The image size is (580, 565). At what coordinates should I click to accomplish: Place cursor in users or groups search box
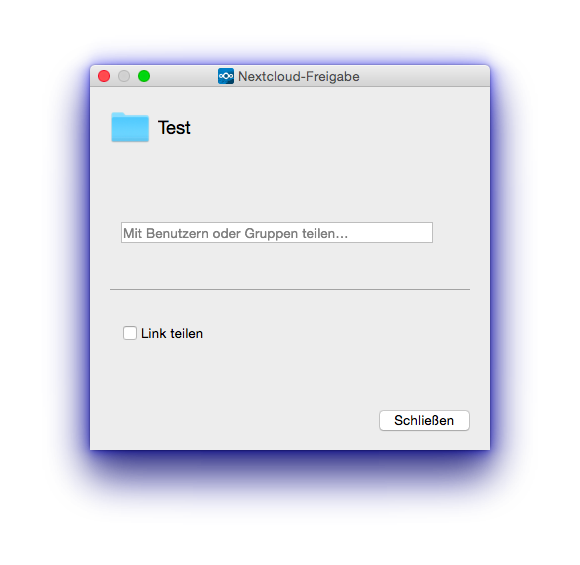coord(277,233)
